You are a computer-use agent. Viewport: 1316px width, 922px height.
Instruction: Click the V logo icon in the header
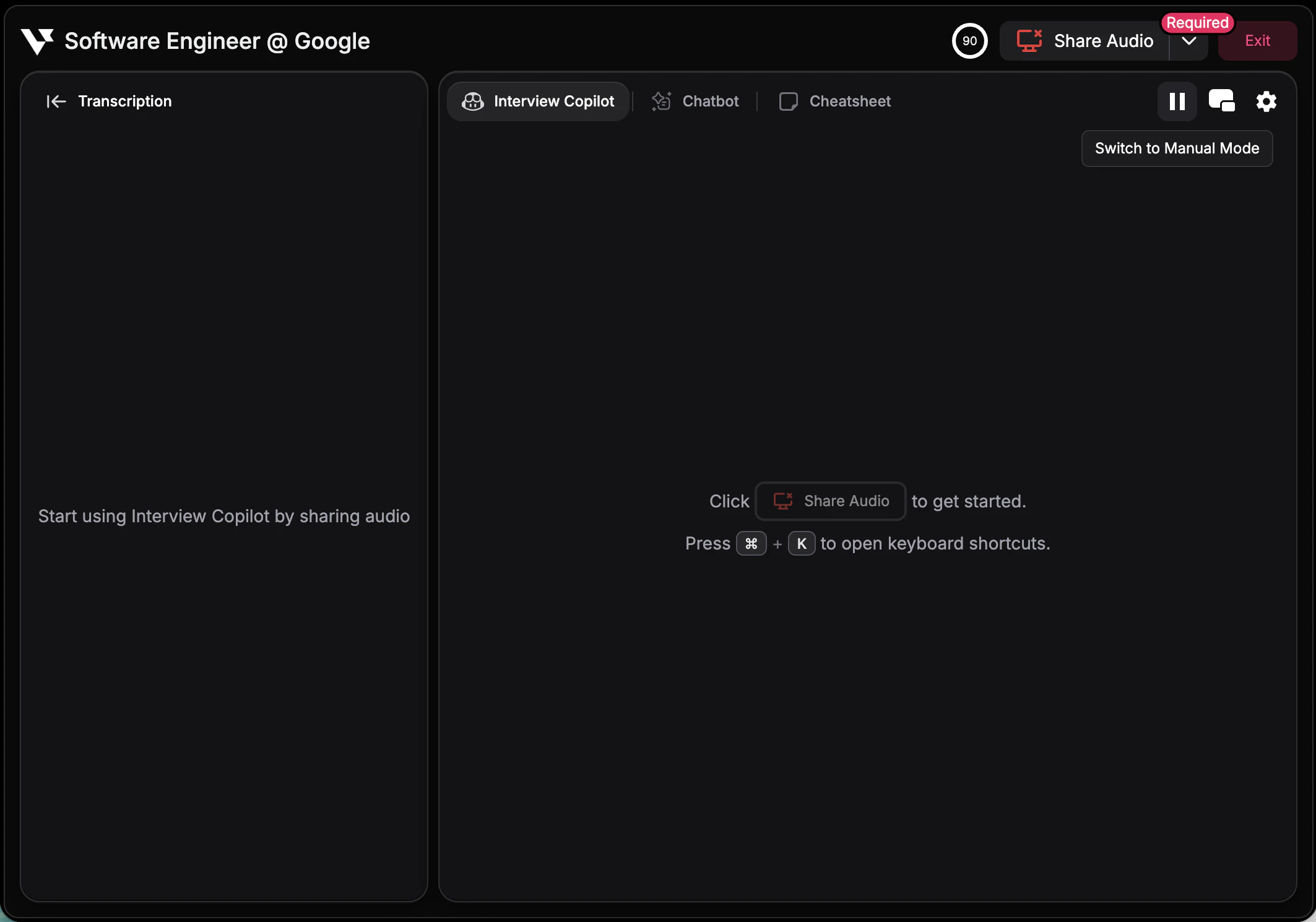click(x=37, y=41)
